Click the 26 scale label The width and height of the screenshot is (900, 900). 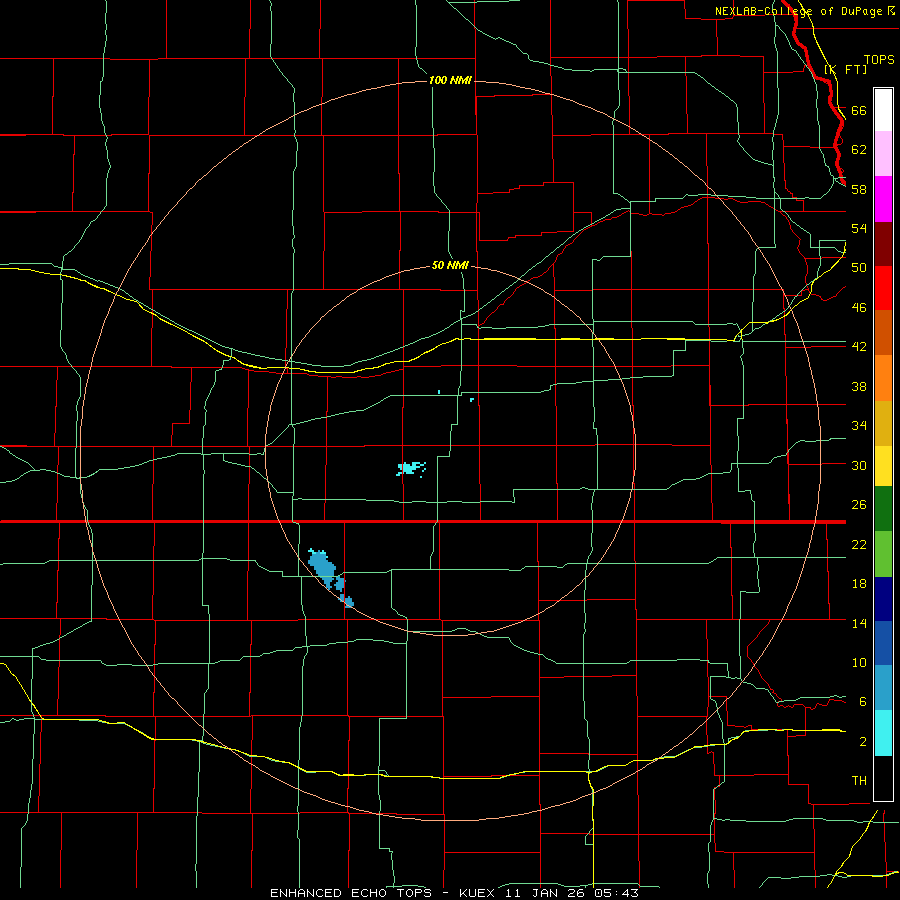(x=859, y=505)
